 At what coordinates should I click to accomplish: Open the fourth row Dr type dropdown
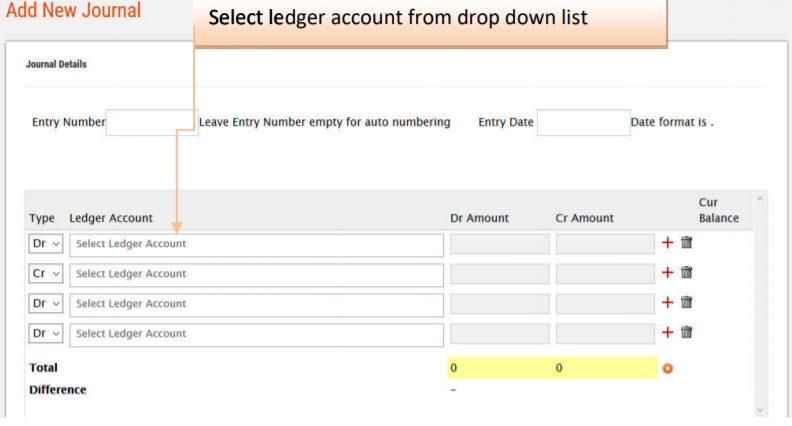click(46, 334)
